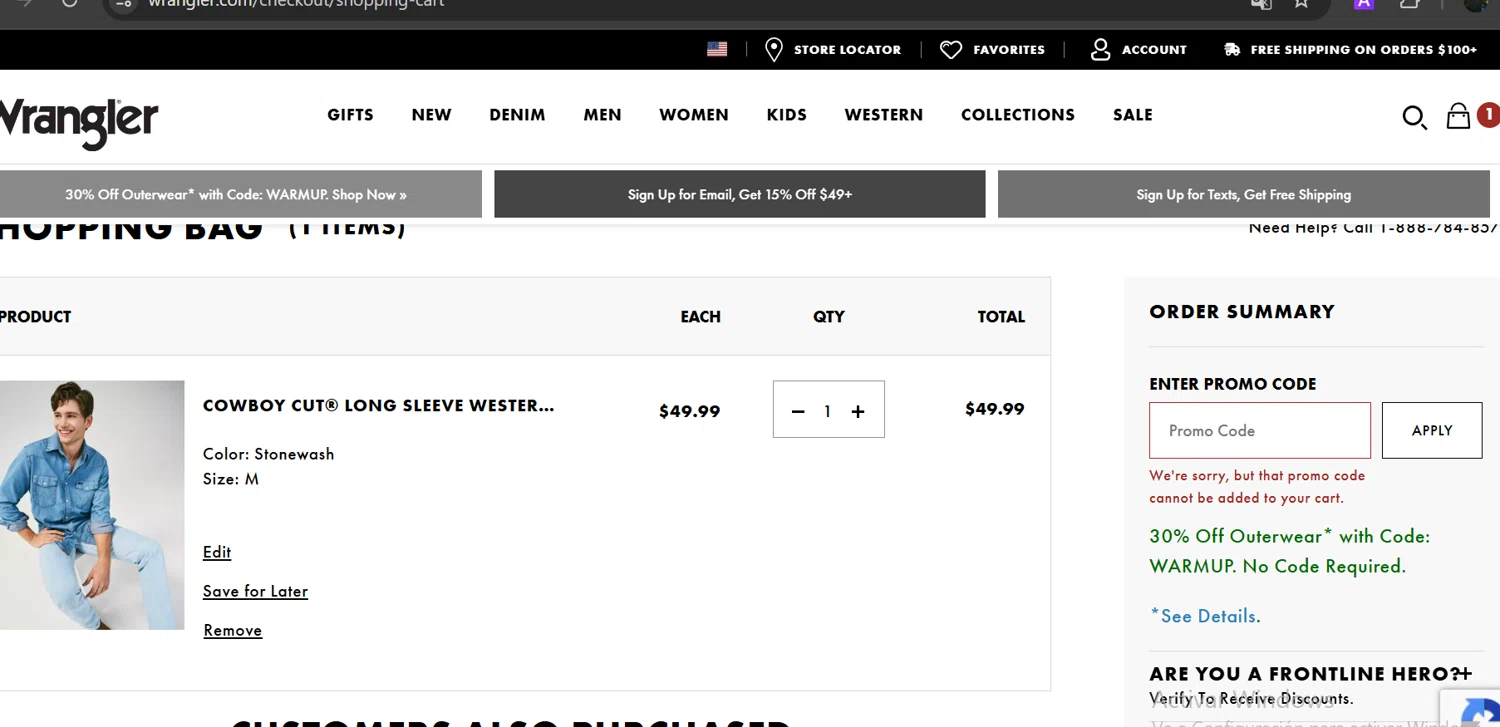Image resolution: width=1500 pixels, height=727 pixels.
Task: Open the Kids menu
Action: click(786, 115)
